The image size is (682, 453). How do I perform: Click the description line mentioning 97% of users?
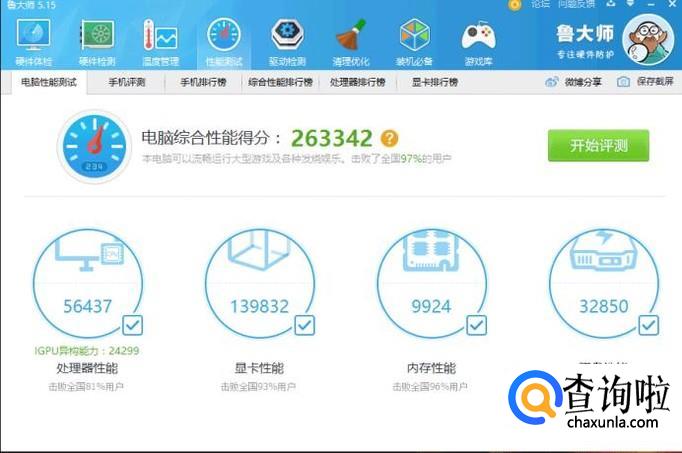[297, 159]
